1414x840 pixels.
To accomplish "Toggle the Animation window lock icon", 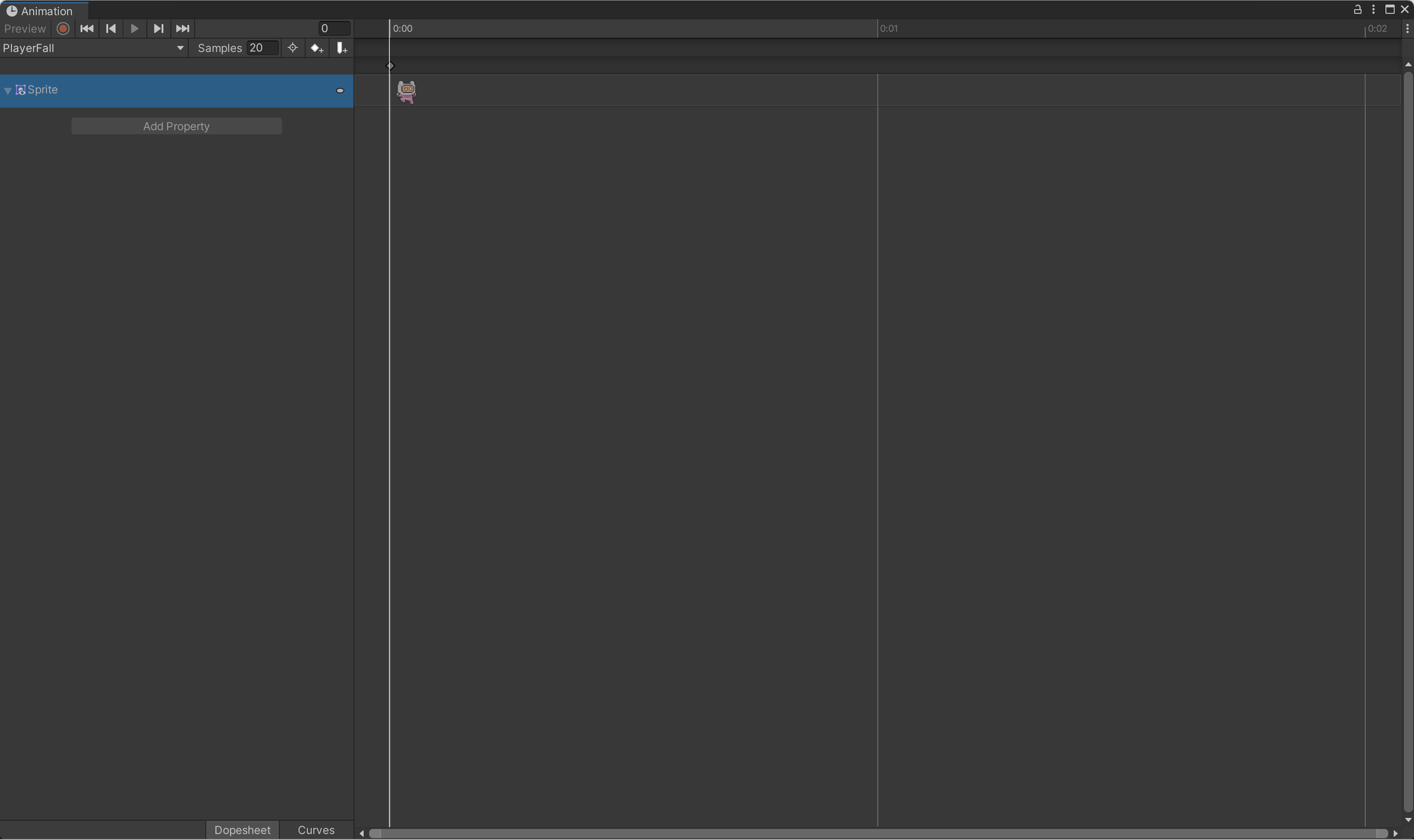I will [1357, 10].
